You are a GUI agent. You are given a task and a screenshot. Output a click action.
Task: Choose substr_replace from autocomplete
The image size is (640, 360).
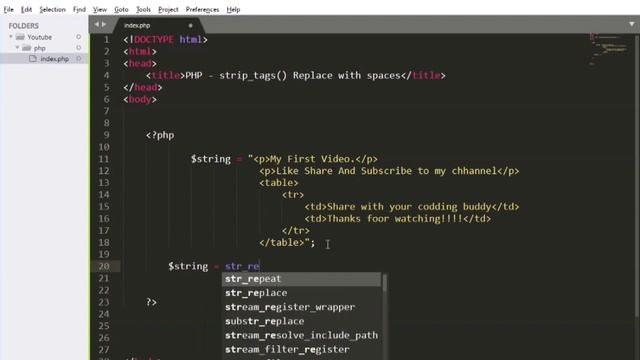click(x=302, y=321)
